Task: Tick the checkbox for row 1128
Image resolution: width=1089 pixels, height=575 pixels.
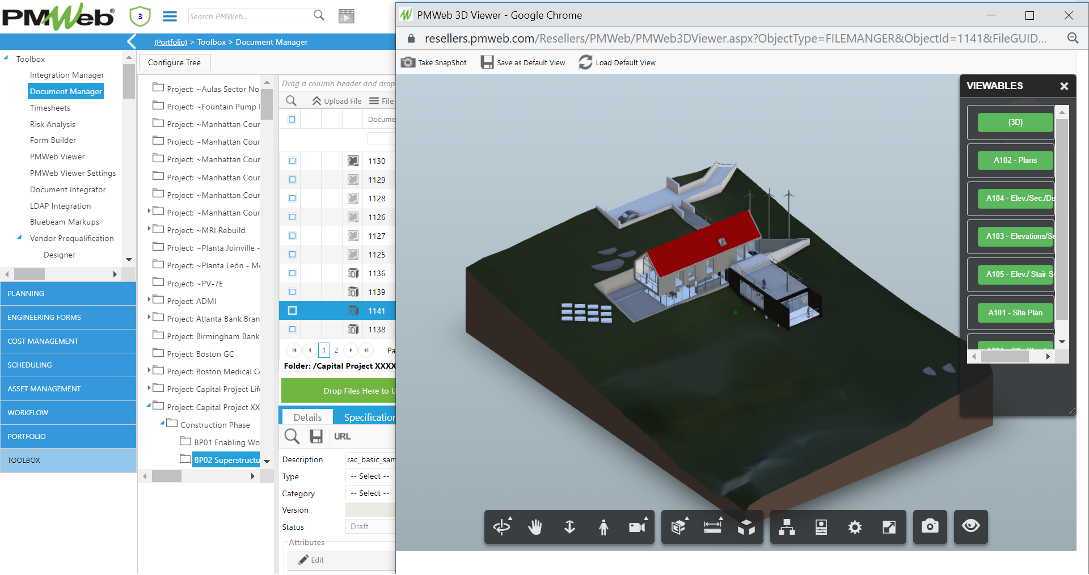Action: tap(292, 199)
